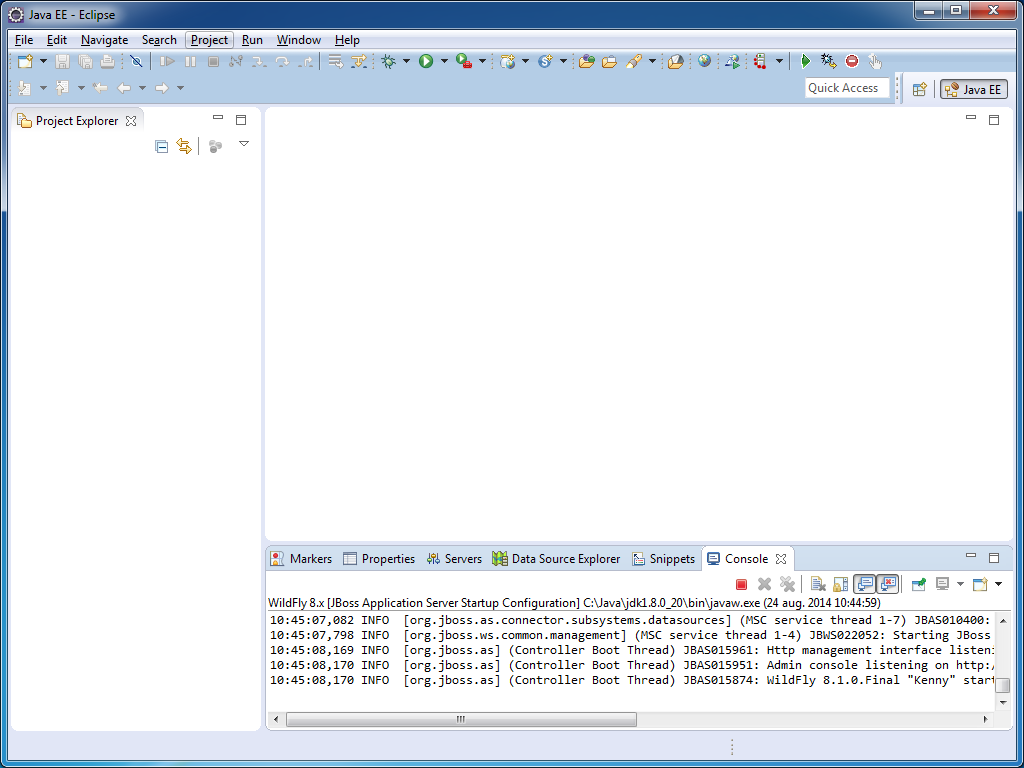Click the console horizontal scrollbar thumb

pos(461,719)
